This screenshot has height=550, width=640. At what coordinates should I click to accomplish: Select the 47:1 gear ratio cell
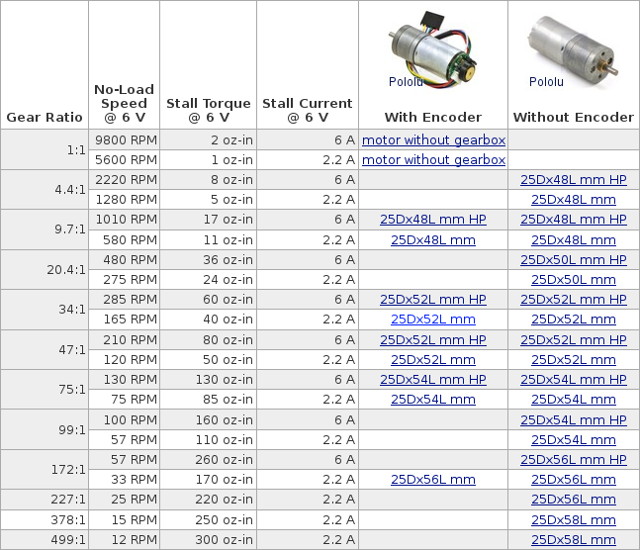click(44, 350)
